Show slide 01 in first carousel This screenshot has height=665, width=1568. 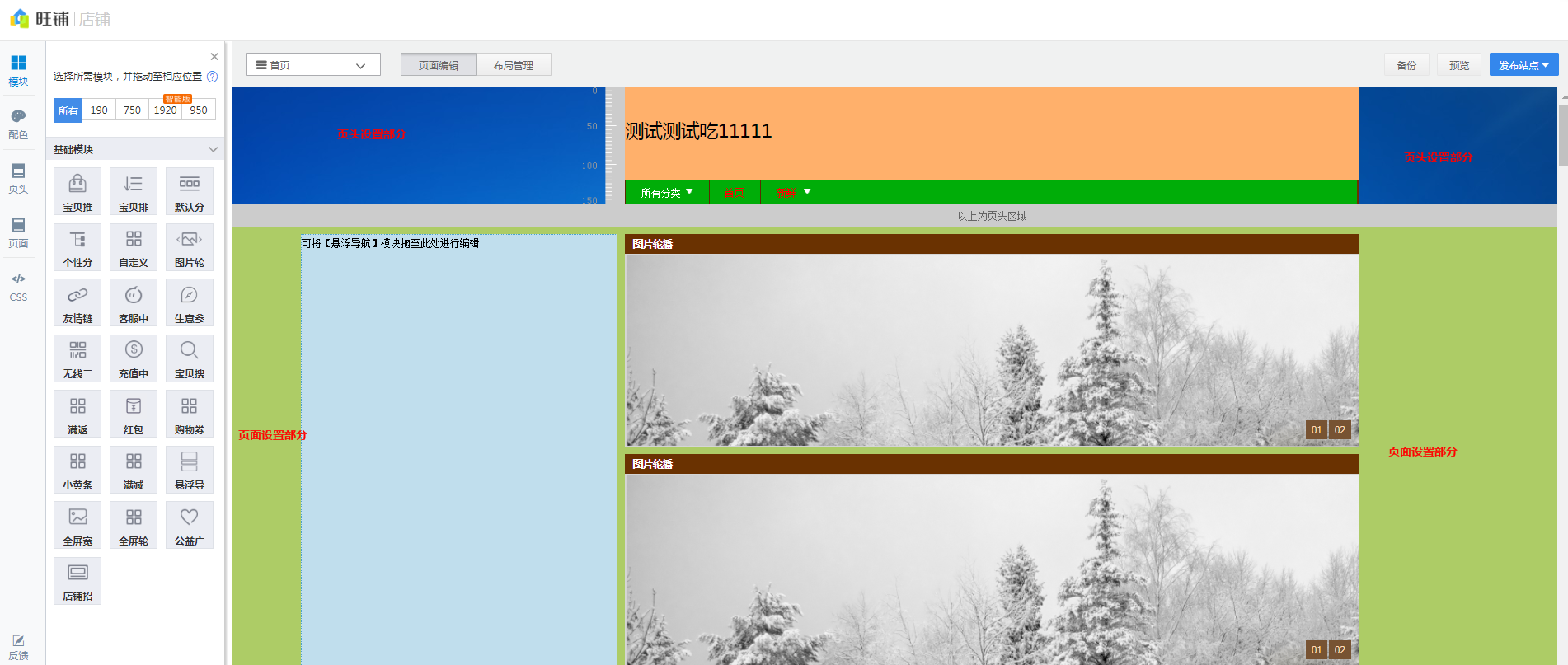point(1317,429)
